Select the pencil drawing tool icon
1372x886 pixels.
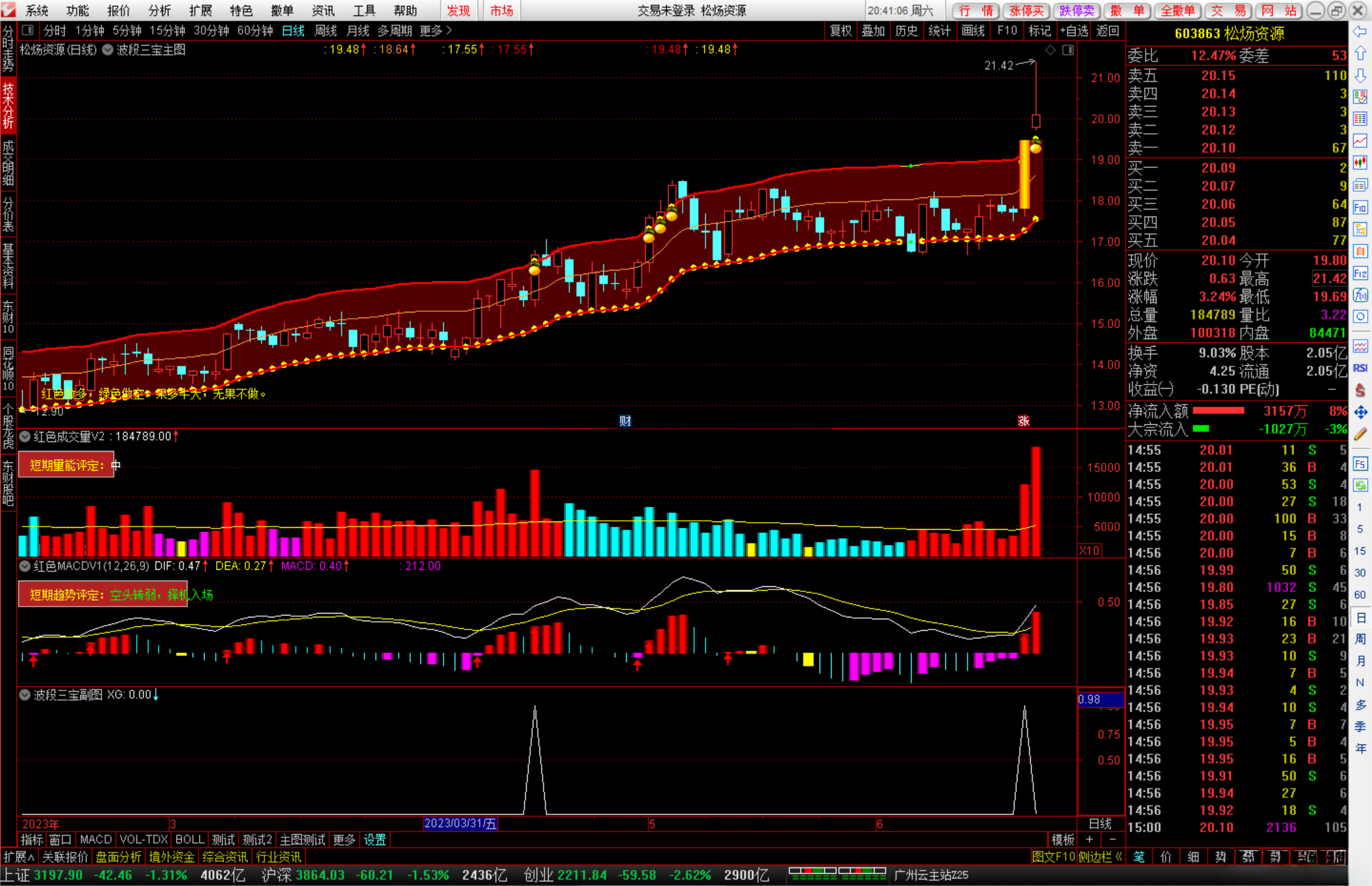click(x=1360, y=434)
